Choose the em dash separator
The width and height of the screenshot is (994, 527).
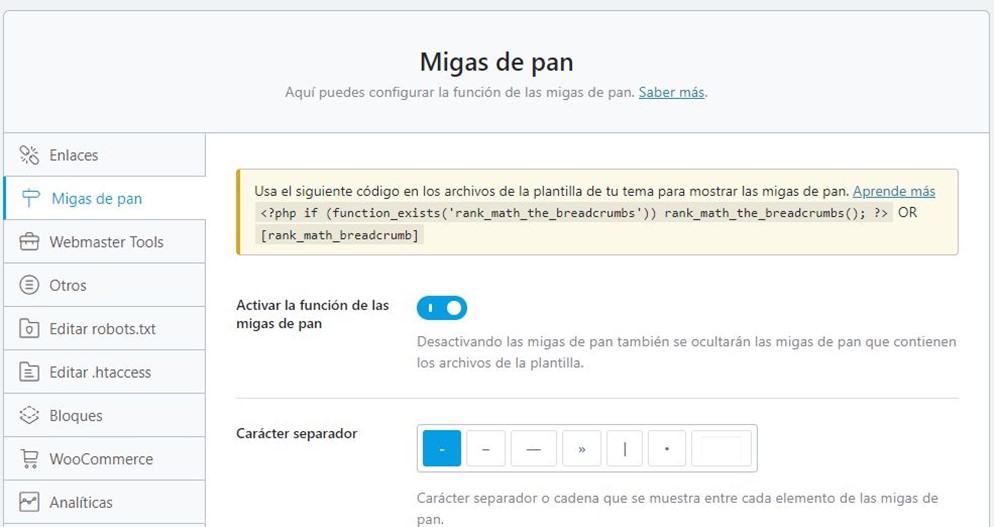click(x=533, y=449)
